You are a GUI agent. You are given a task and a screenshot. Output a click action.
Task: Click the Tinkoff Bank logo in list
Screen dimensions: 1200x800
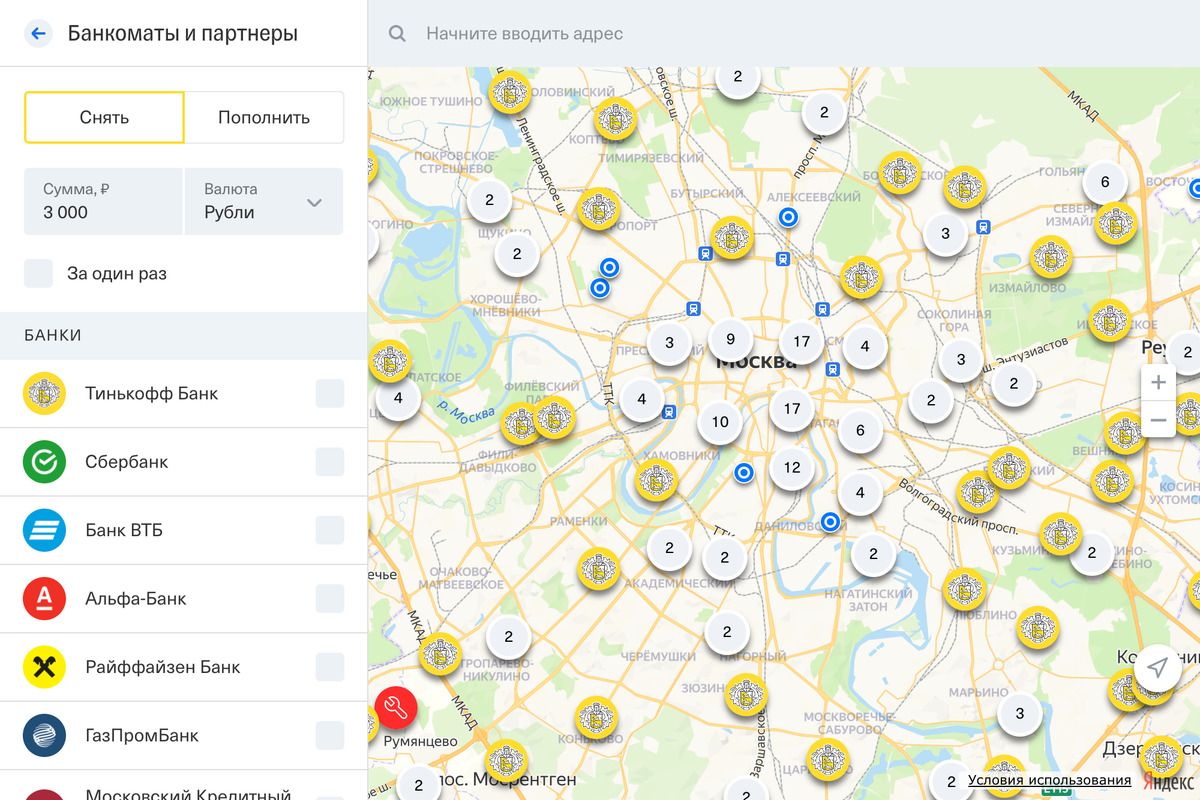[x=44, y=394]
